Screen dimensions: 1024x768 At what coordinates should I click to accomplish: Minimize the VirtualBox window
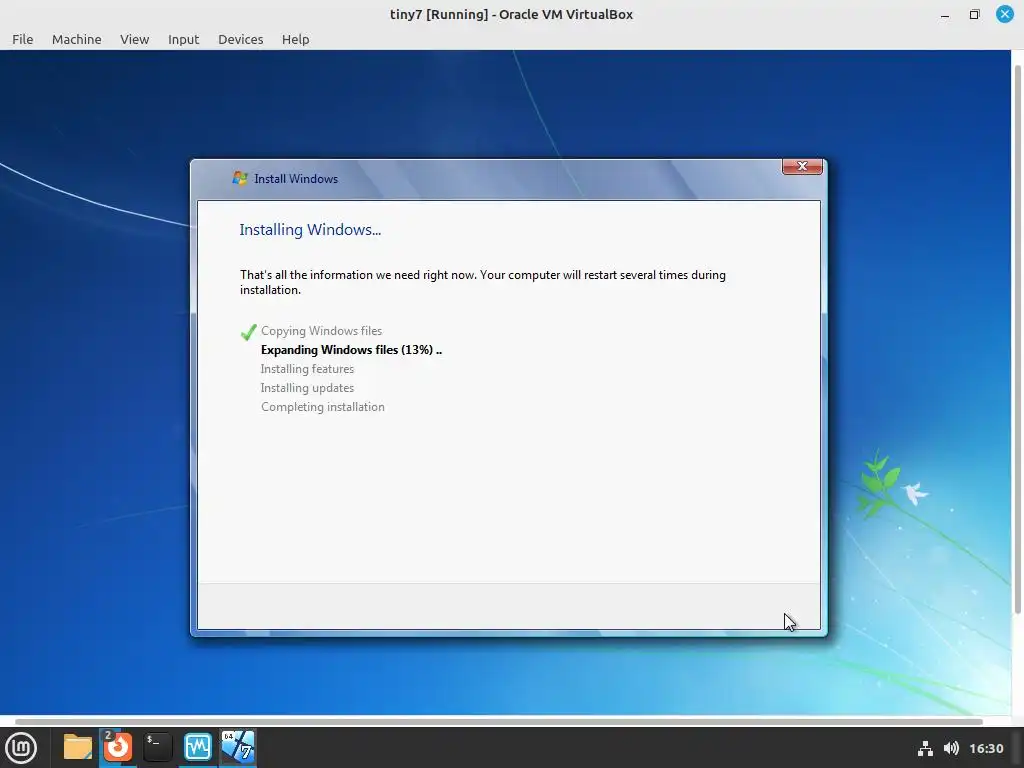pyautogui.click(x=944, y=14)
